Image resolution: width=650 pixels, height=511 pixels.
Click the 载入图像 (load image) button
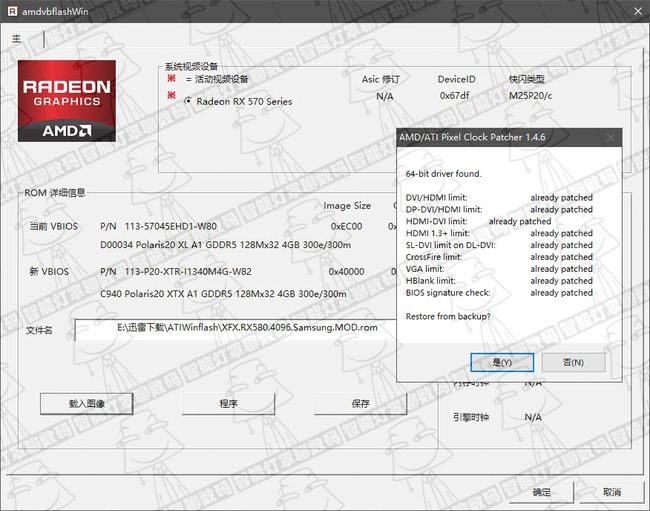[87, 404]
